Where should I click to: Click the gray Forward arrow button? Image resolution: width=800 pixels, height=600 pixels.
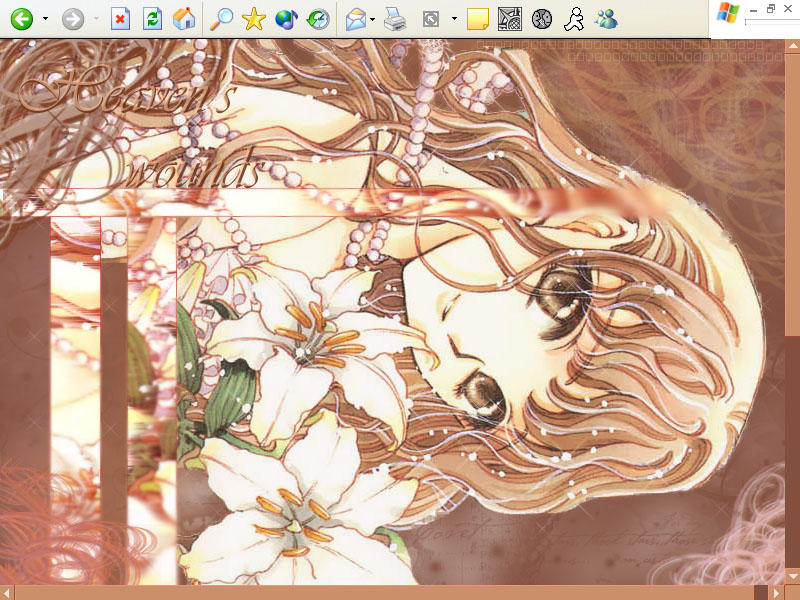coord(73,19)
